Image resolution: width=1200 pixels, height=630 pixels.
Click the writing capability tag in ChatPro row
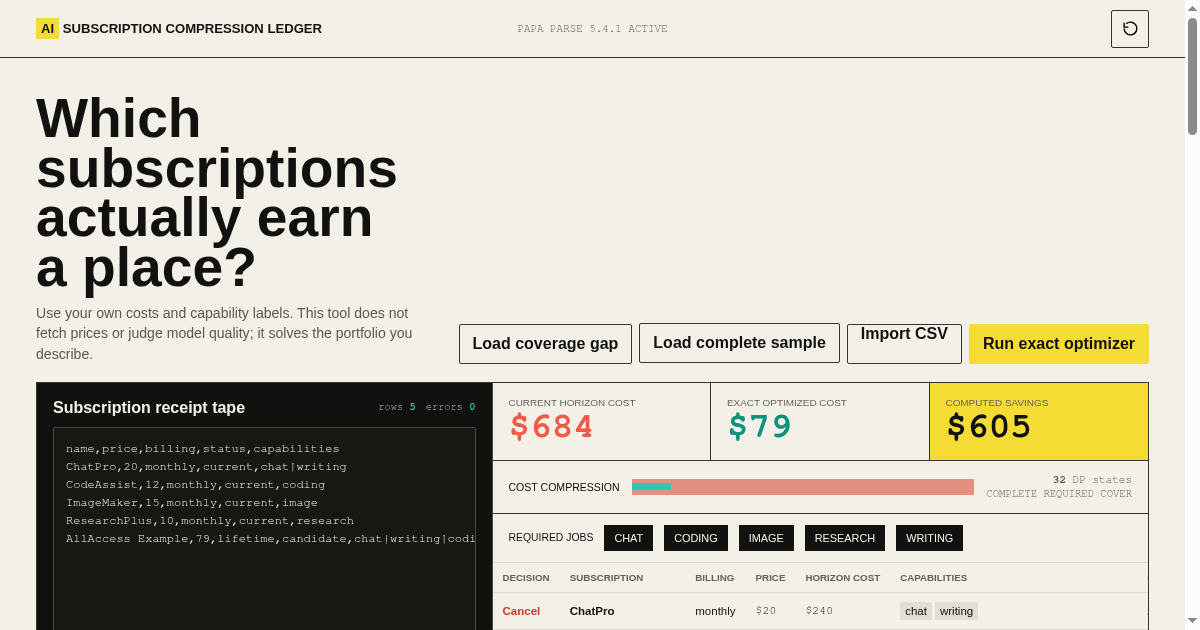[x=956, y=611]
